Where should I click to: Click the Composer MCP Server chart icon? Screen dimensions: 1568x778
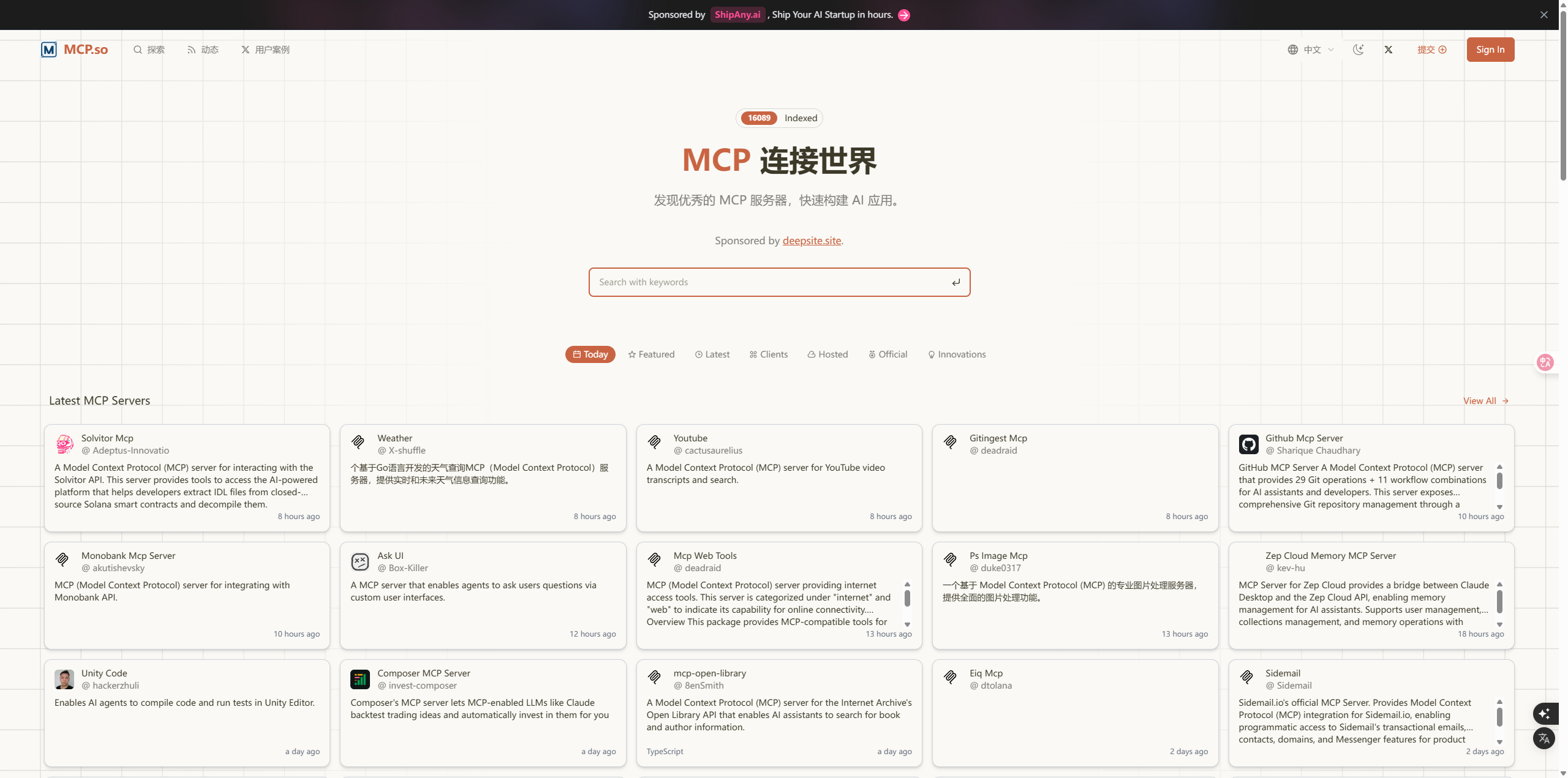coord(360,679)
